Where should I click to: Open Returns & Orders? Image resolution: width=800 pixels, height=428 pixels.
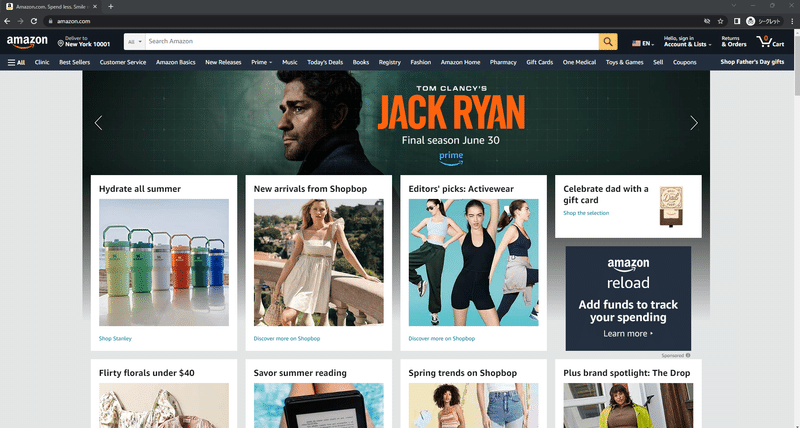(x=734, y=42)
